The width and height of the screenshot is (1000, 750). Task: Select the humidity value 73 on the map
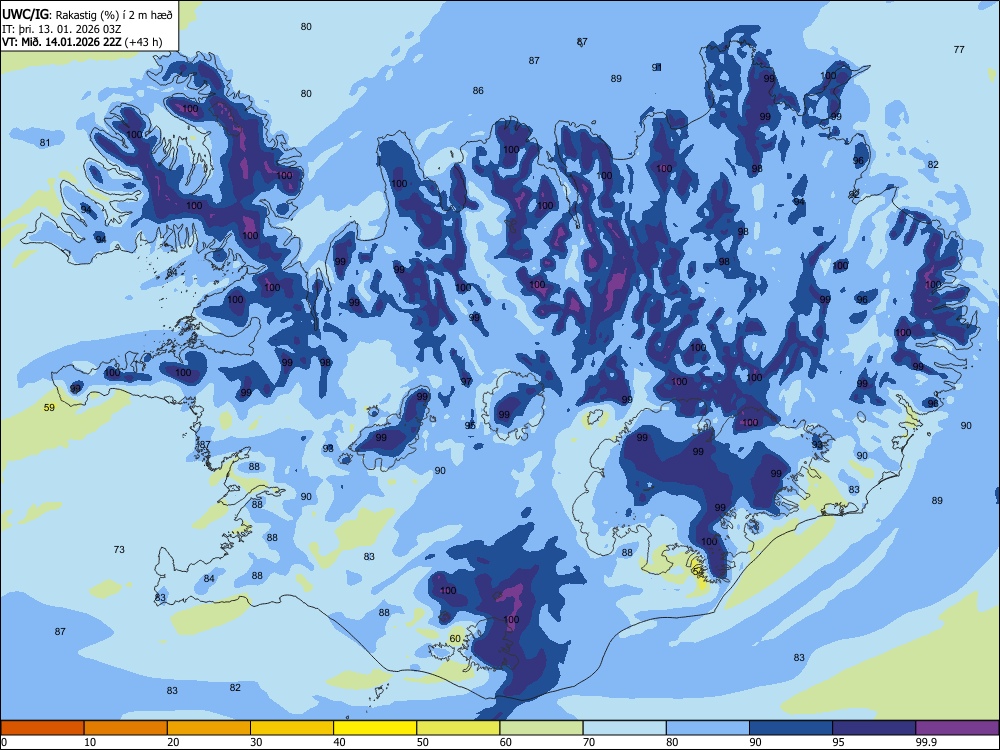pos(119,550)
